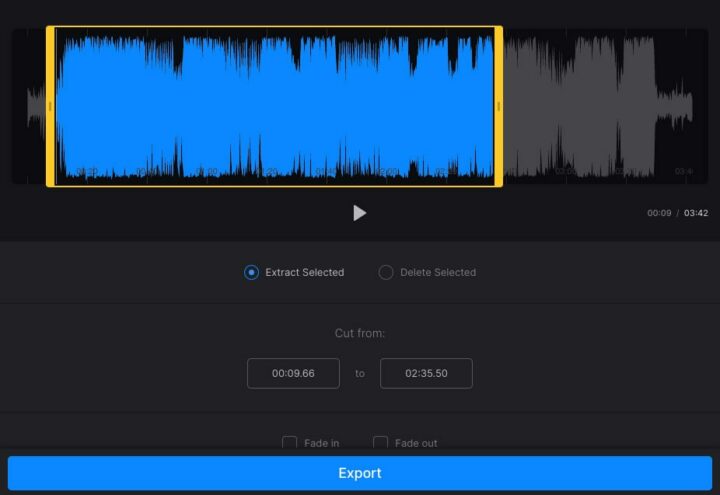
Task: Click the Fade out label text
Action: [416, 443]
